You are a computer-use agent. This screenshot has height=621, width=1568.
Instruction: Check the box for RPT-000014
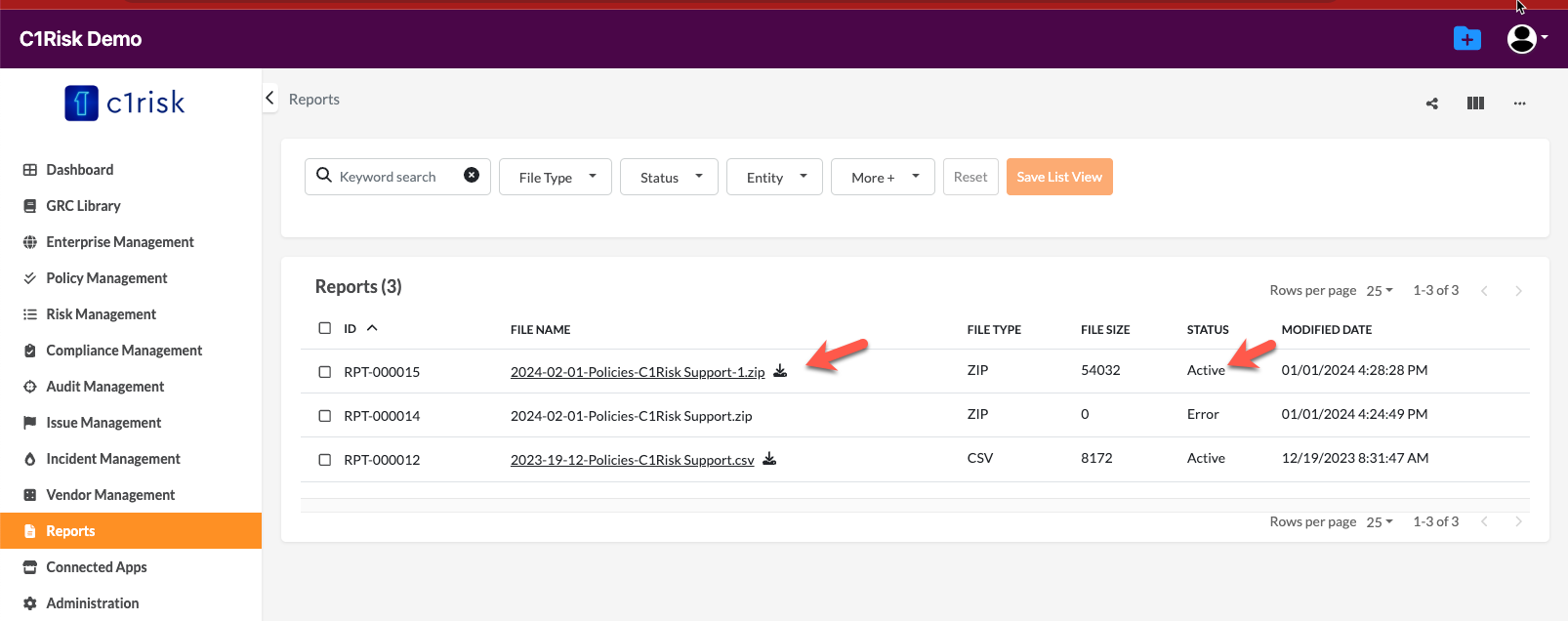[325, 416]
